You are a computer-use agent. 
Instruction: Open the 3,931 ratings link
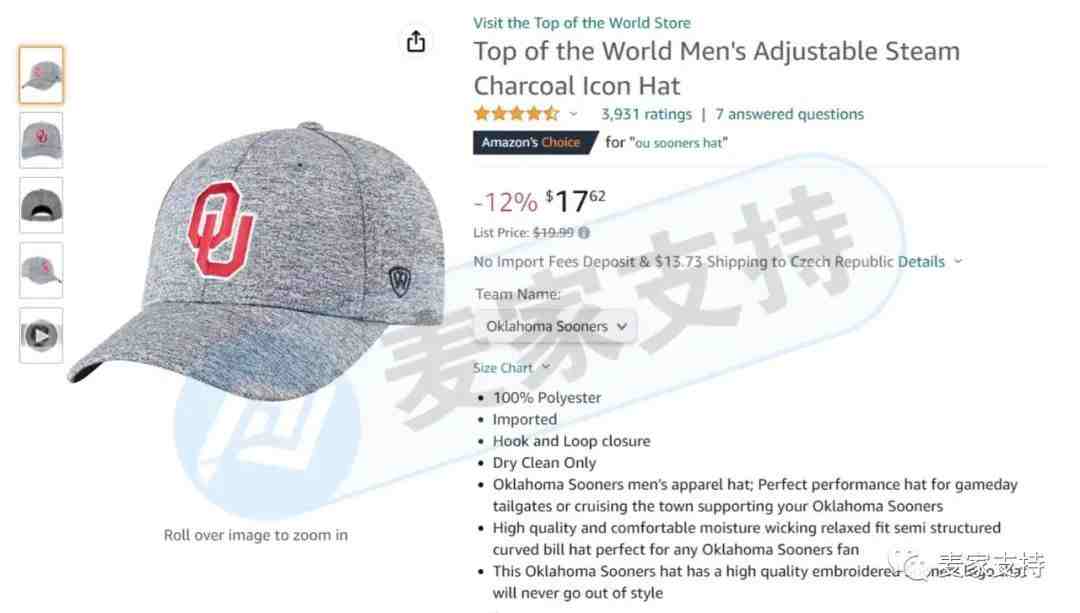646,114
